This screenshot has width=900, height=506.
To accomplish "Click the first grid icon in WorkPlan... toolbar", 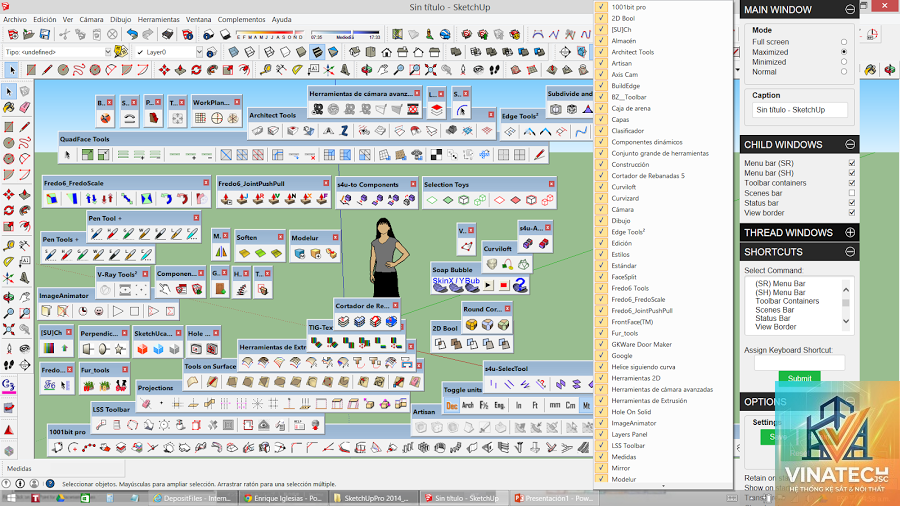I will tap(200, 118).
